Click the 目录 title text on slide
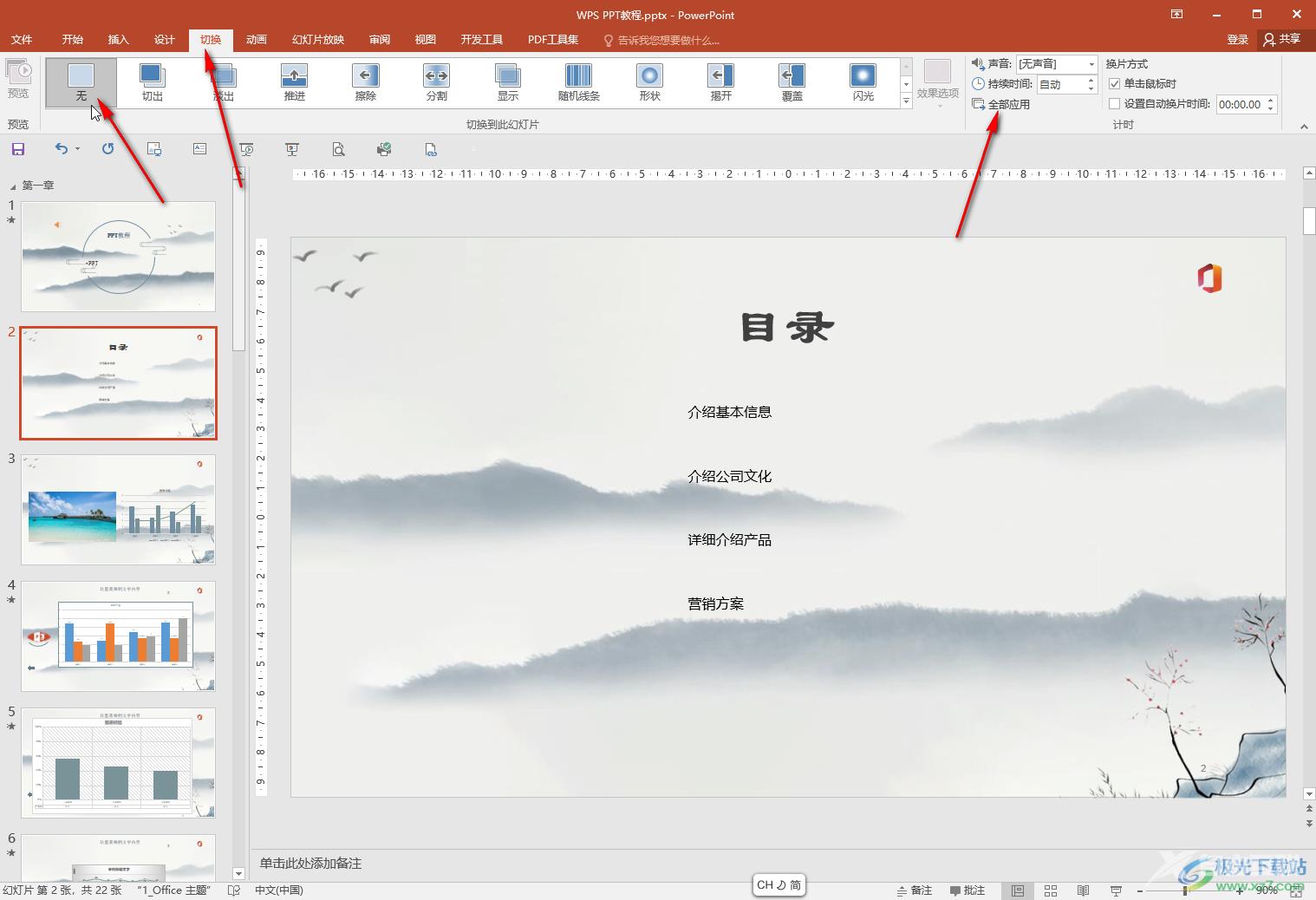Viewport: 1316px width, 900px height. click(787, 328)
